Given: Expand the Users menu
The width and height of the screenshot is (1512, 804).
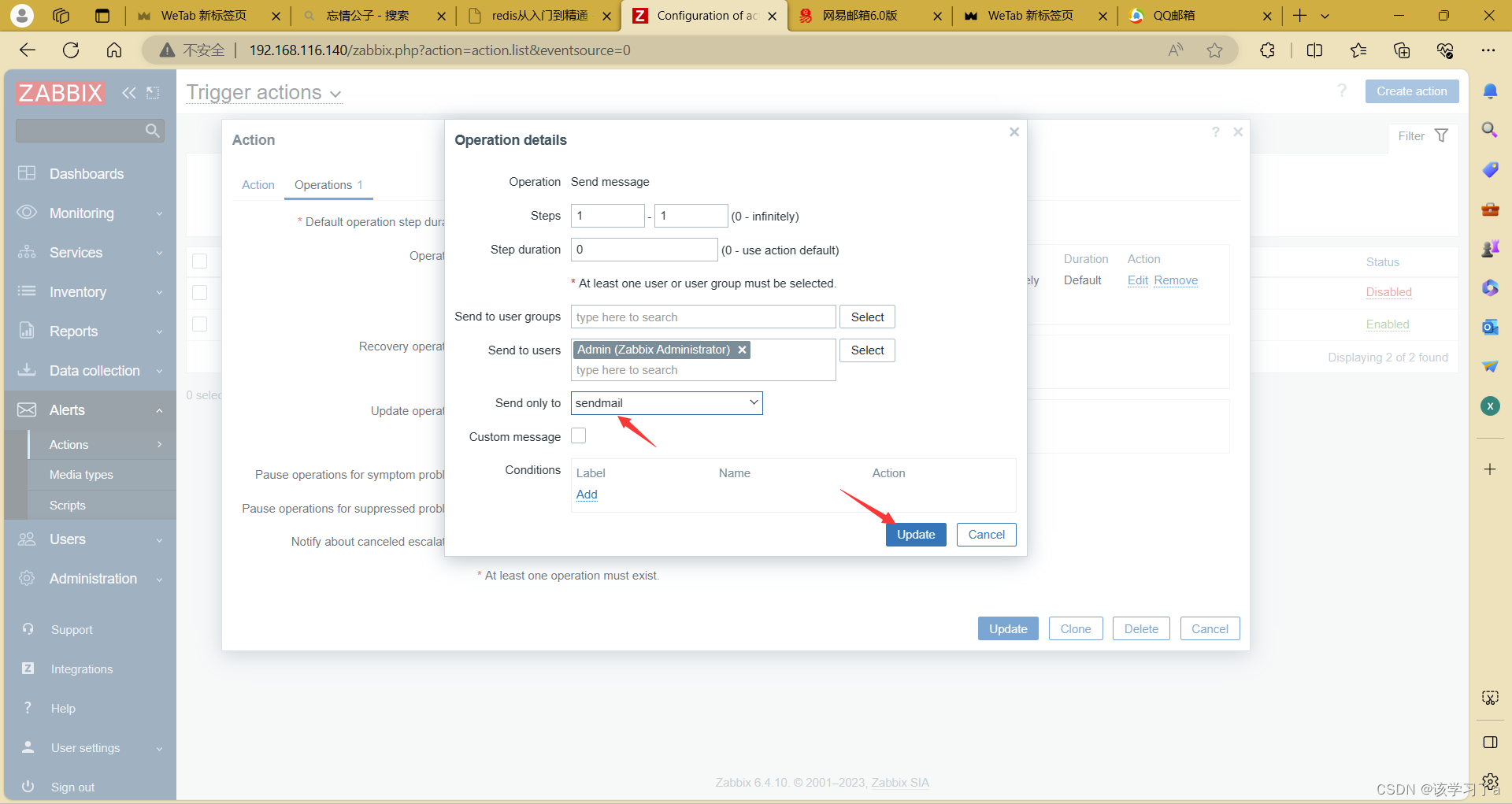Looking at the screenshot, I should [90, 539].
